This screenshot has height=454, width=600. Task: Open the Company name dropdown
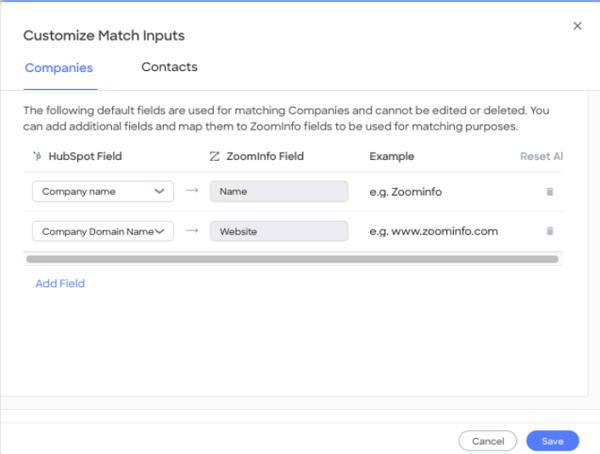[x=103, y=191]
